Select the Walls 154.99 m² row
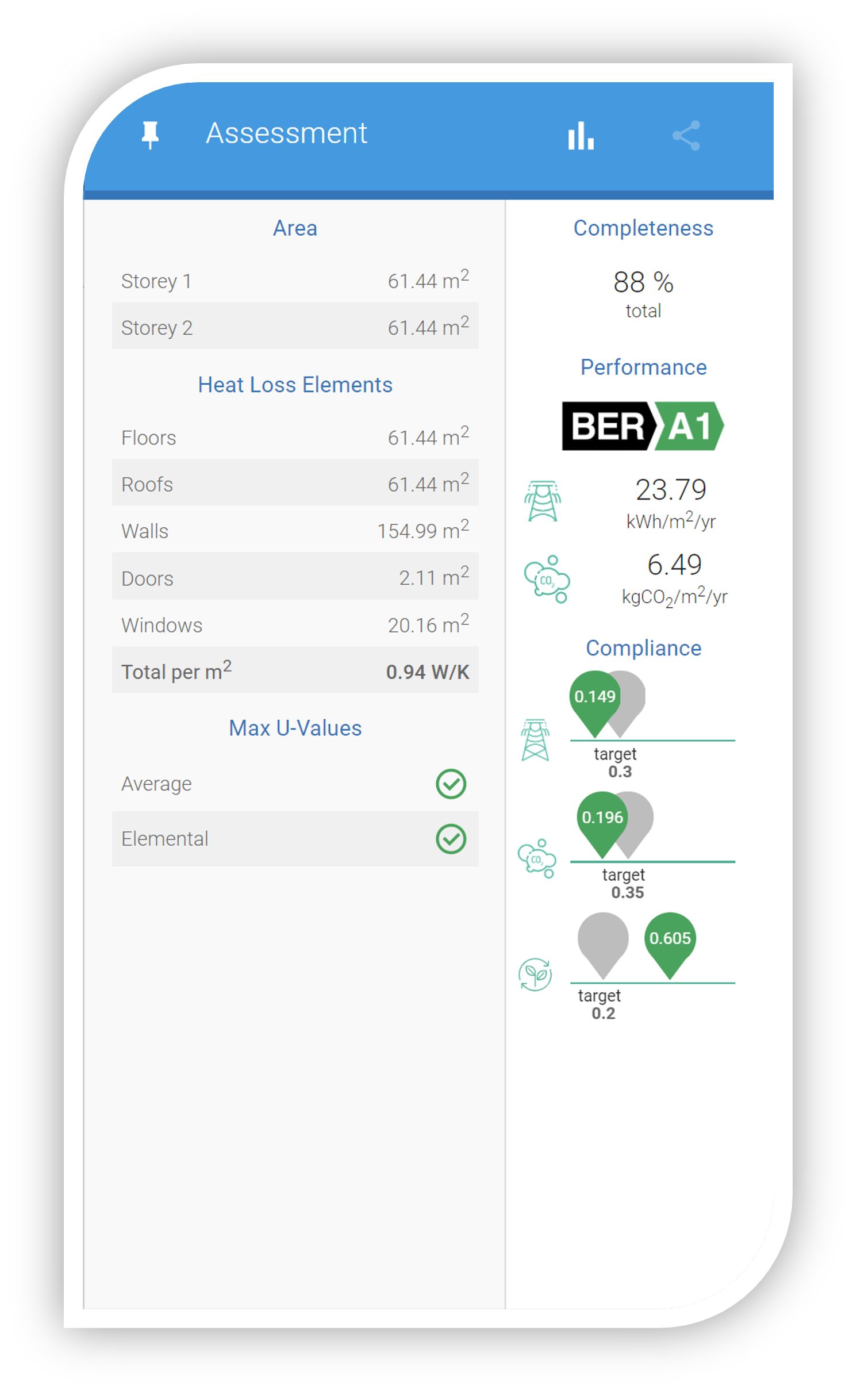Viewport: 853px width, 1400px height. pos(295,531)
